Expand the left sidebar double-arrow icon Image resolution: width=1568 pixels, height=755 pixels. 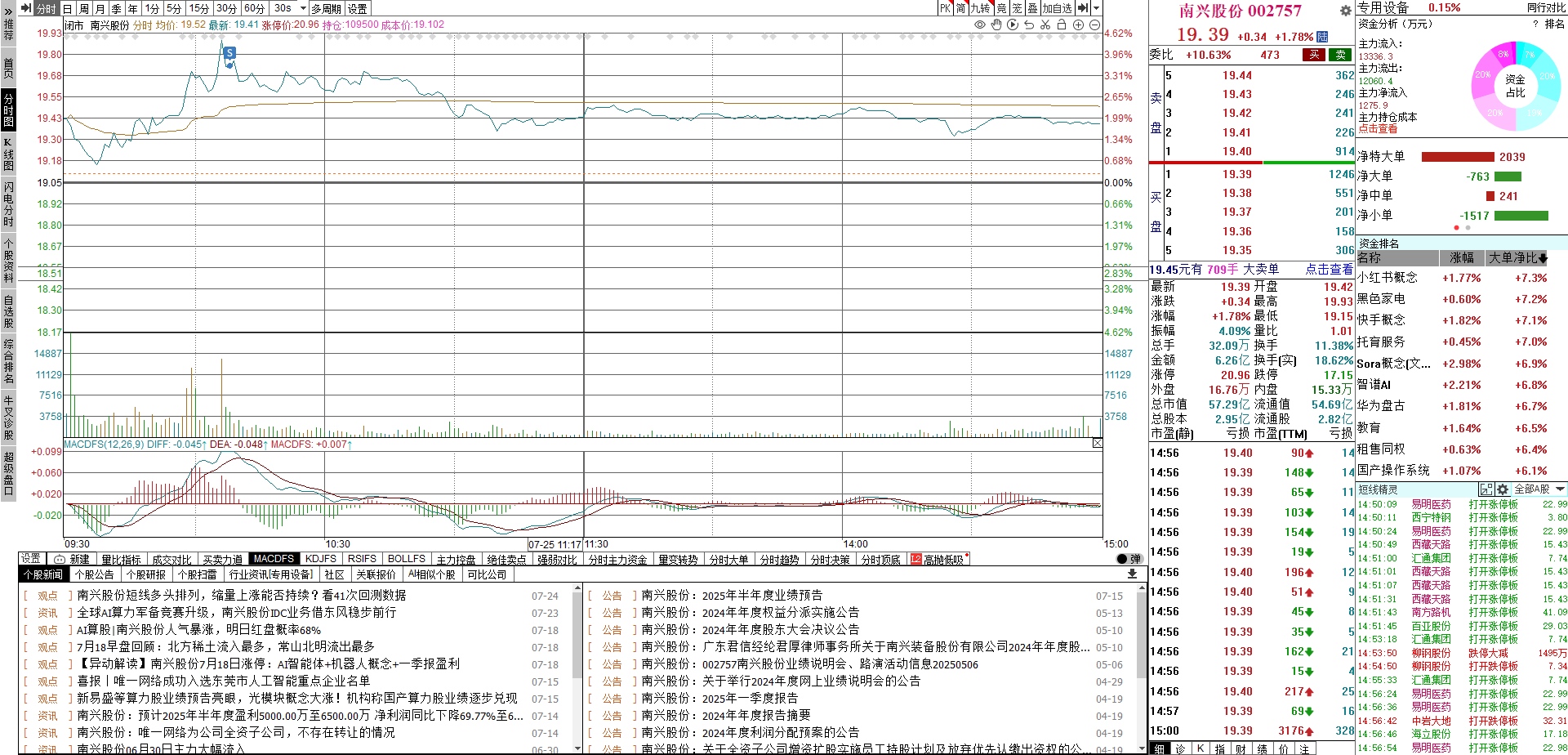8,11
